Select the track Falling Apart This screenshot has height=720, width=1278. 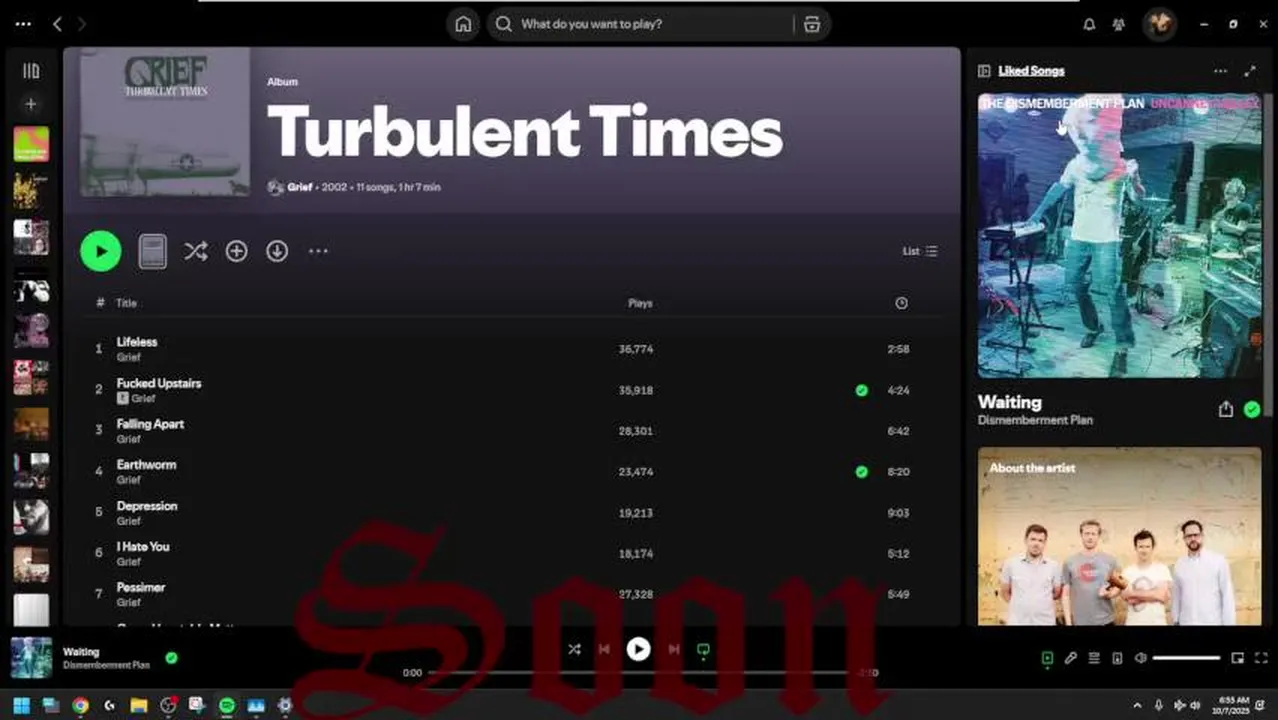pyautogui.click(x=150, y=424)
